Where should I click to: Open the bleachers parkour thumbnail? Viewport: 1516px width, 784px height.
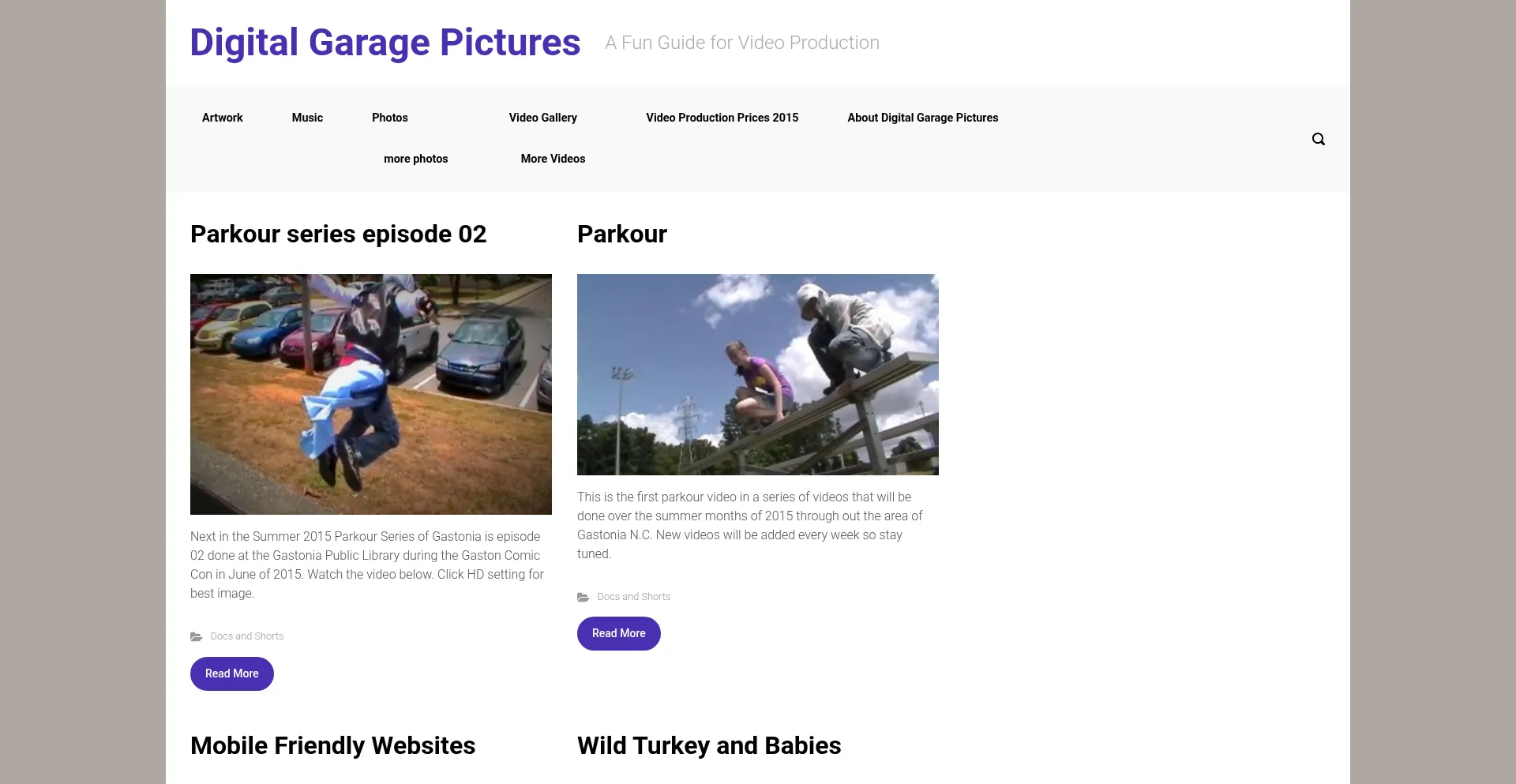click(757, 374)
